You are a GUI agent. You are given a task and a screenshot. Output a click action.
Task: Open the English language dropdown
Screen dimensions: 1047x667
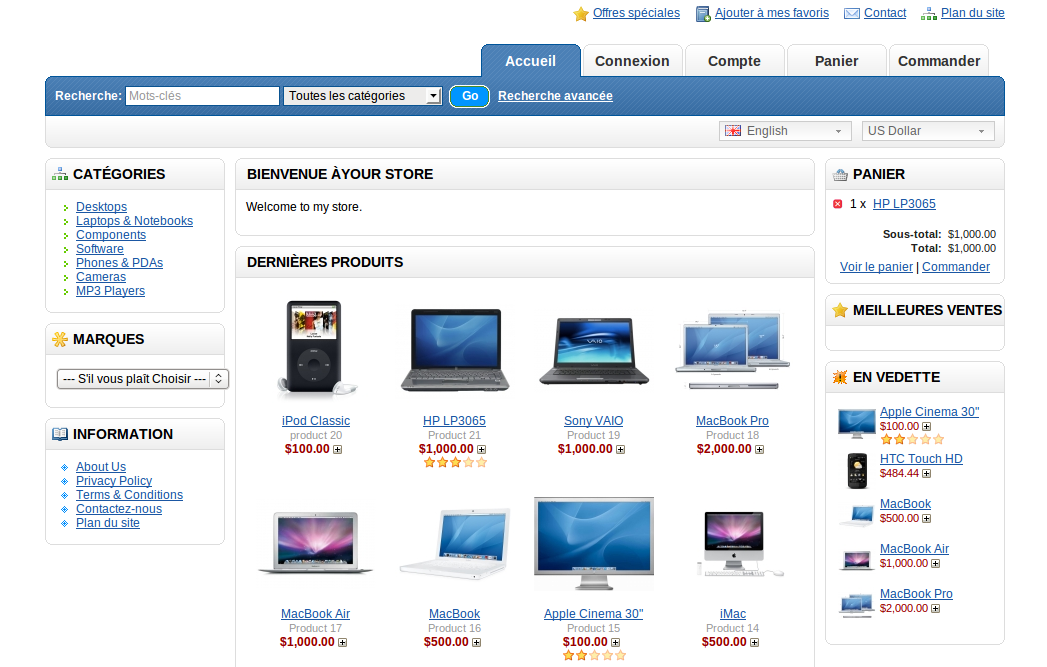point(785,131)
